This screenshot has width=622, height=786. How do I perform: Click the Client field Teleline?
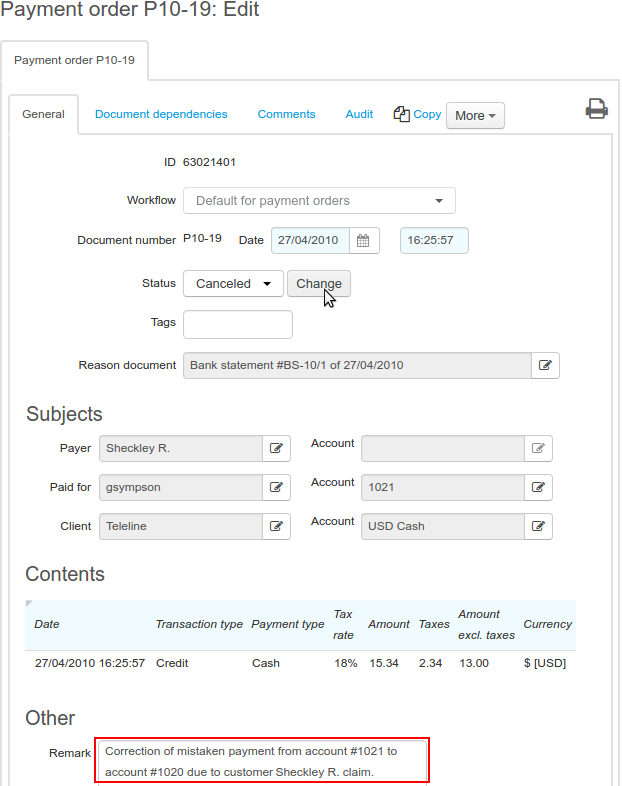pyautogui.click(x=181, y=526)
